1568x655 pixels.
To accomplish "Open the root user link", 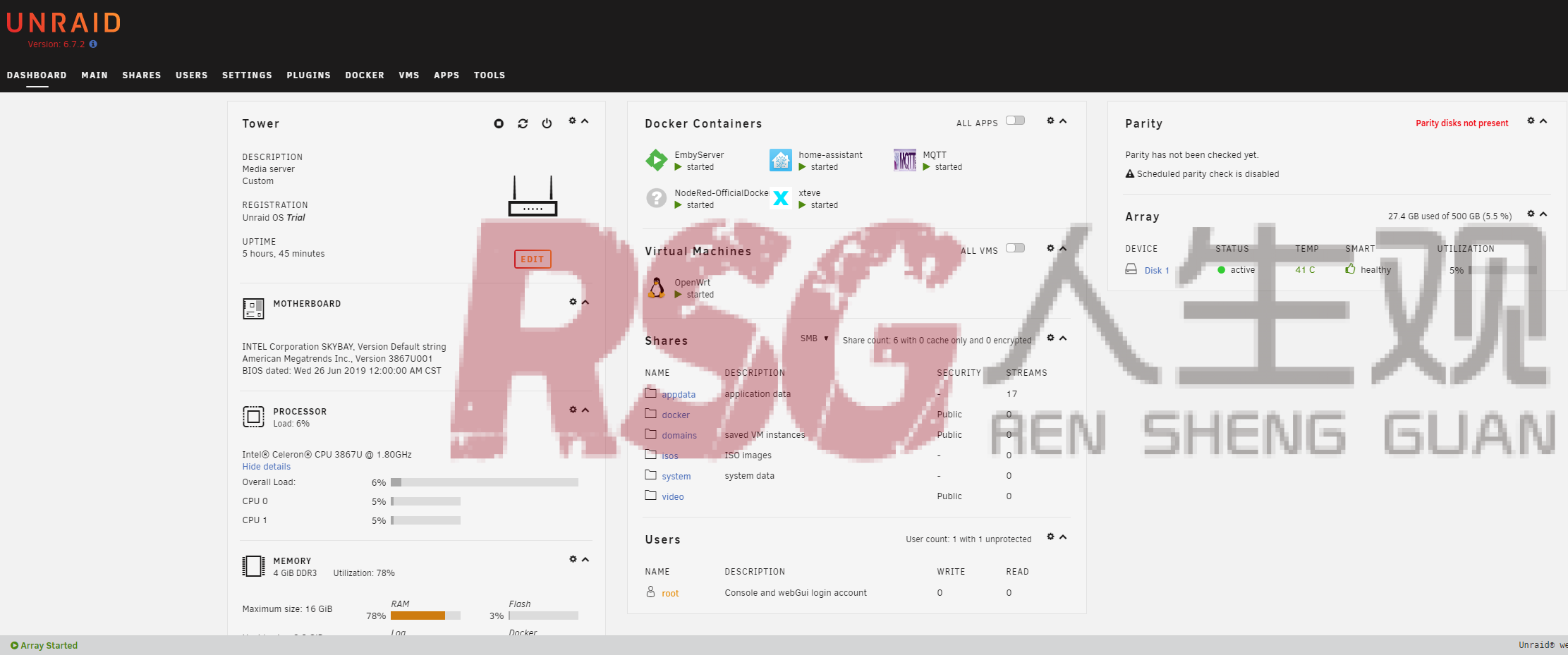I will [670, 594].
